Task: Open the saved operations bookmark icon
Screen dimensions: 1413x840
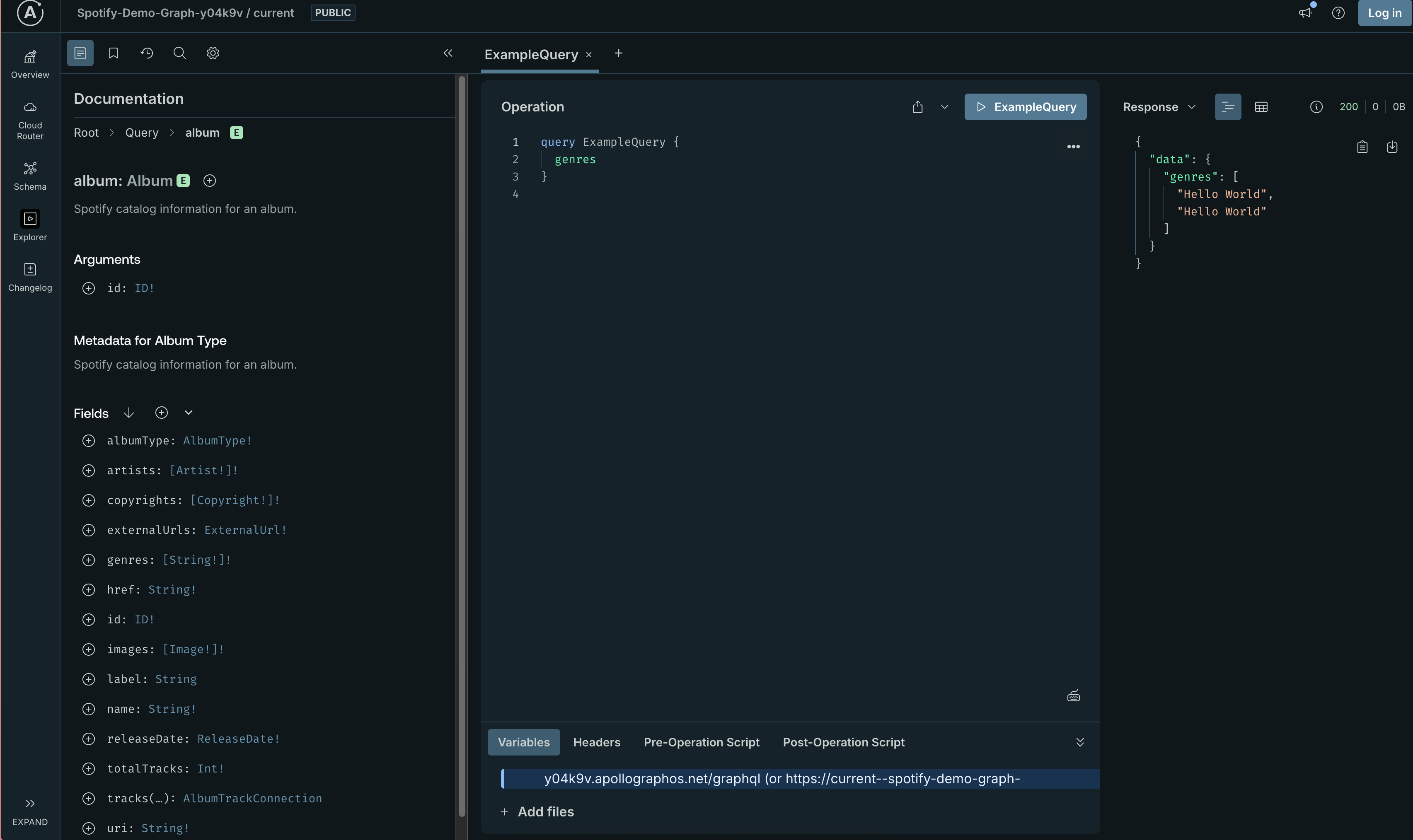Action: [113, 53]
